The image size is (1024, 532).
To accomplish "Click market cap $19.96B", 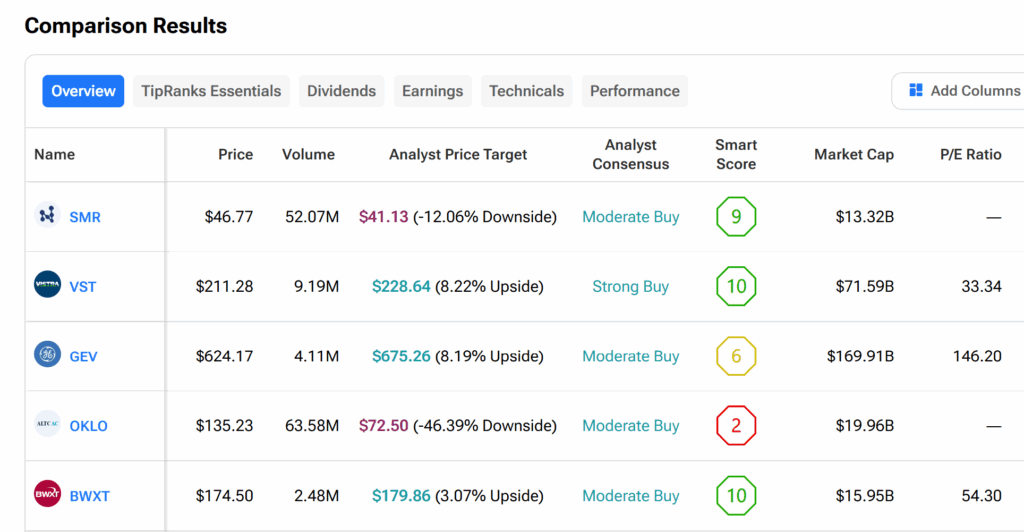I will [x=865, y=426].
